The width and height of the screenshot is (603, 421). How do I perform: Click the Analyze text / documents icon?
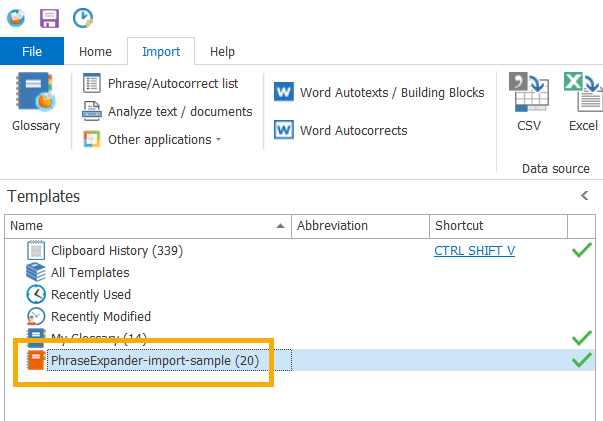click(92, 112)
